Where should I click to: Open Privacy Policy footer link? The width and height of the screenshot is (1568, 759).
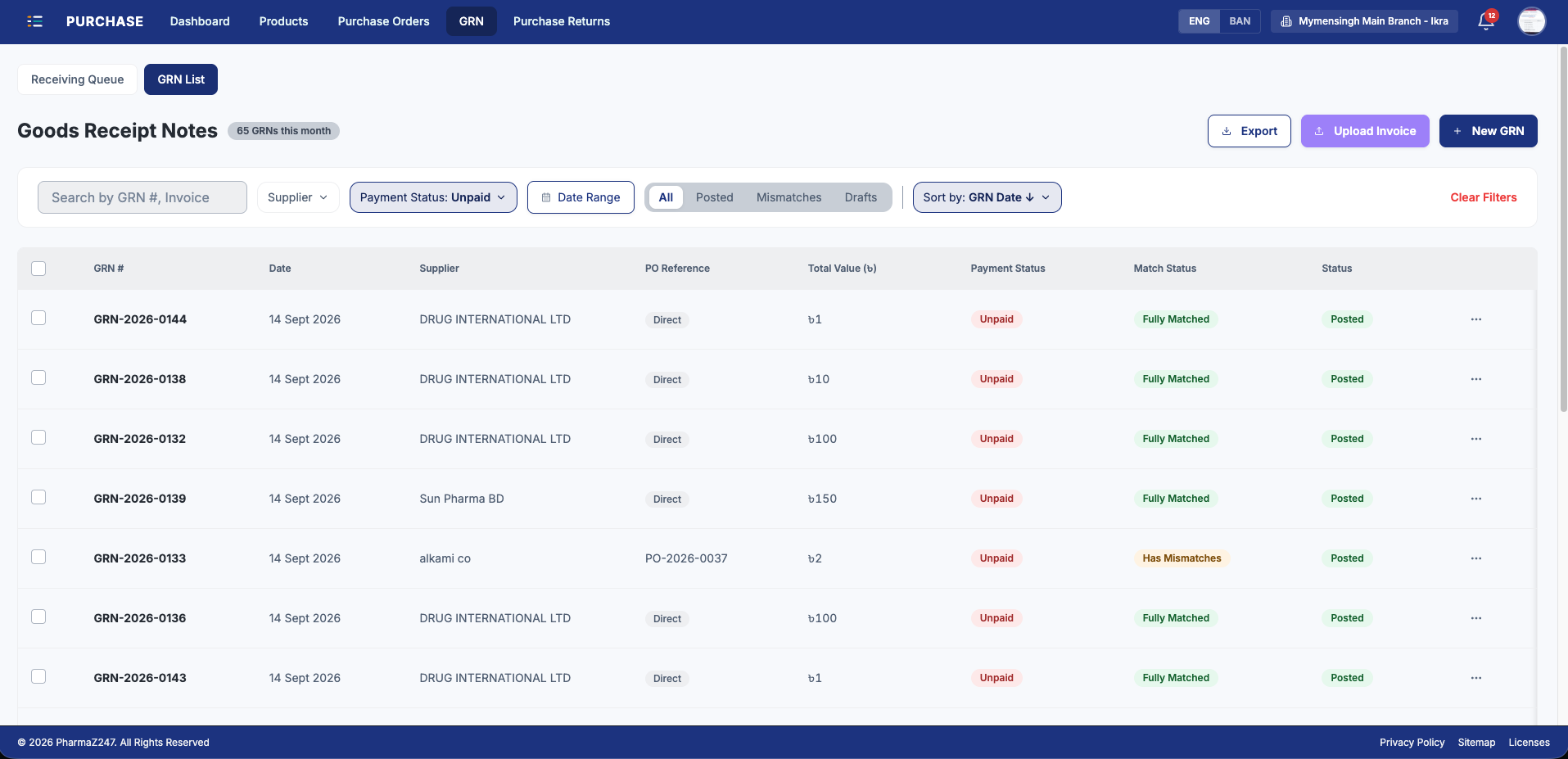(x=1412, y=743)
